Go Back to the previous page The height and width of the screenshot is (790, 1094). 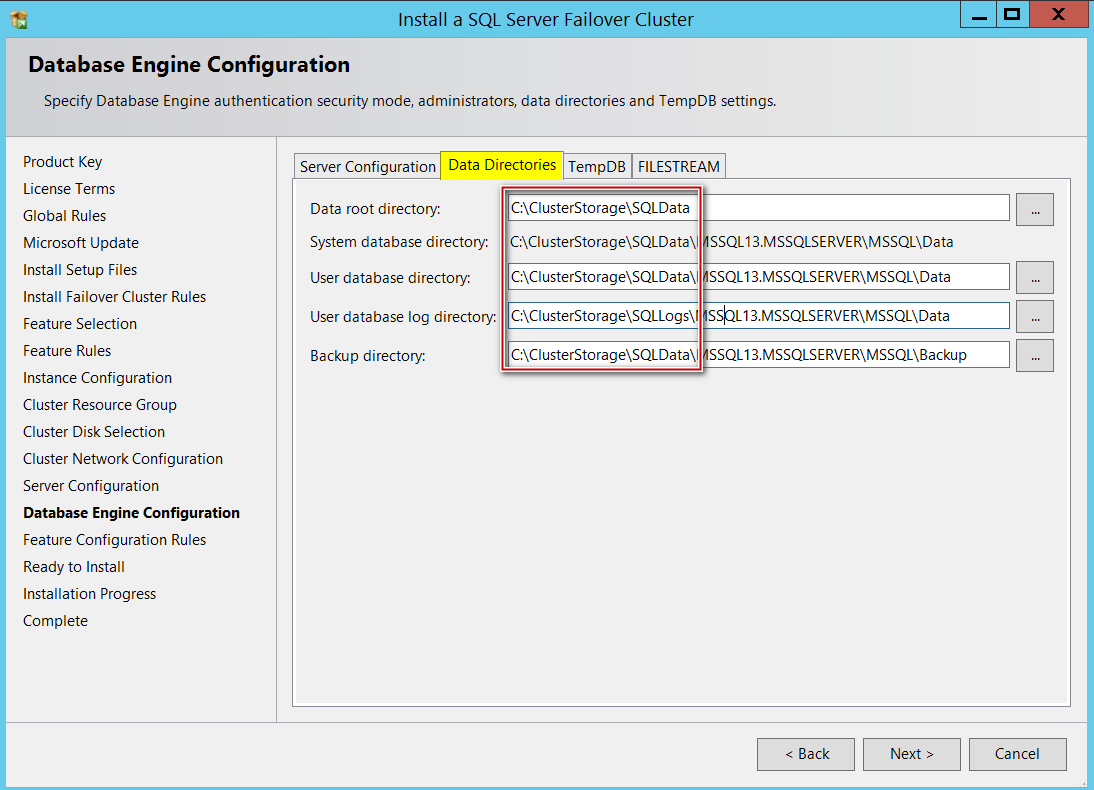805,754
